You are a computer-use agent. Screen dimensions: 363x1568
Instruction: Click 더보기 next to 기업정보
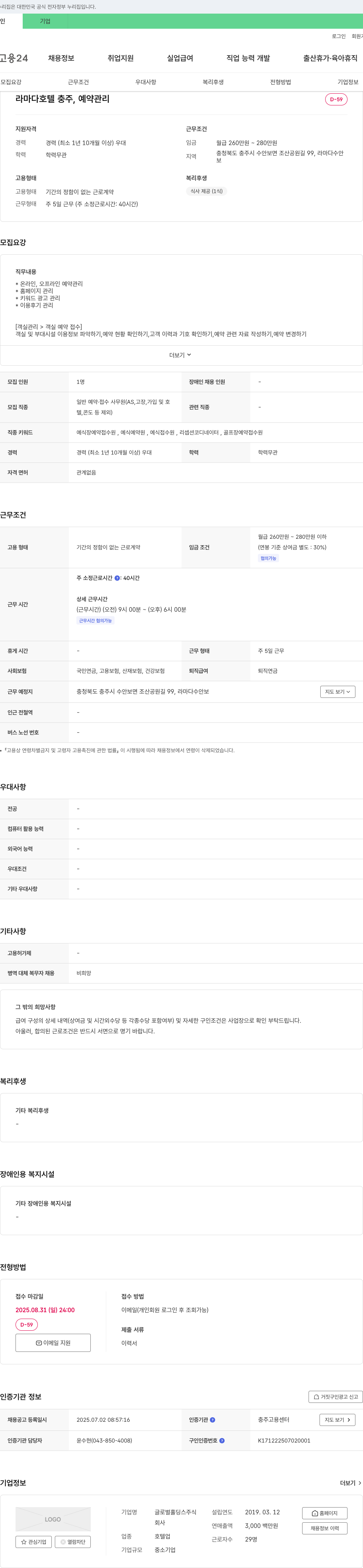(350, 1483)
